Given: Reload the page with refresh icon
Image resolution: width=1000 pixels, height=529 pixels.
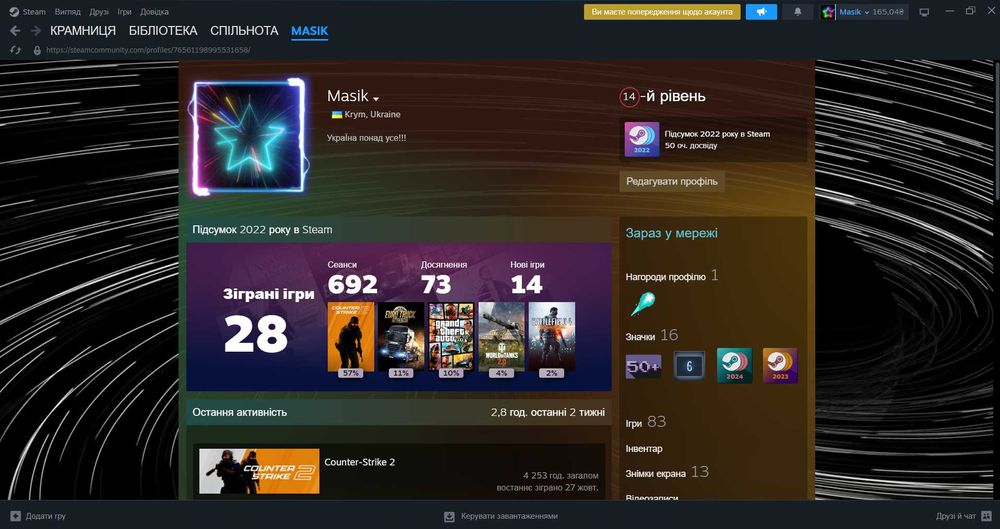Looking at the screenshot, I should (16, 50).
